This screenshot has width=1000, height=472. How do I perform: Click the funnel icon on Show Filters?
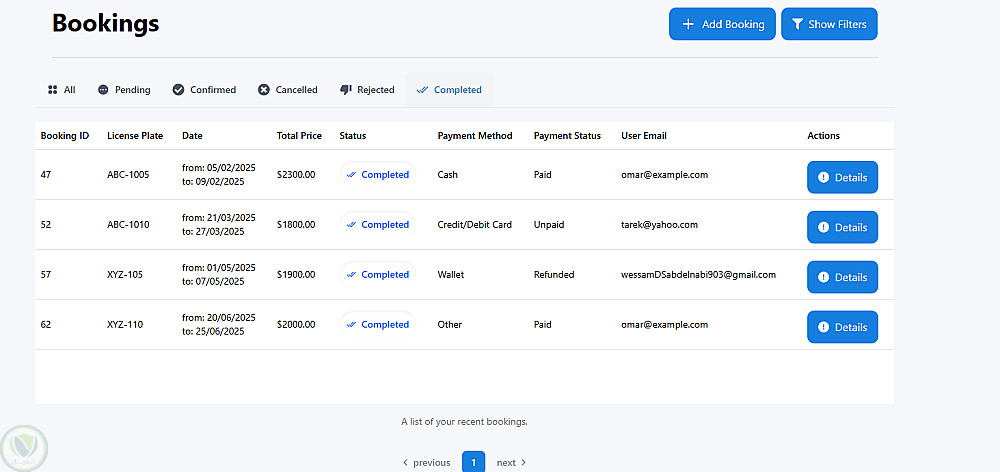798,24
